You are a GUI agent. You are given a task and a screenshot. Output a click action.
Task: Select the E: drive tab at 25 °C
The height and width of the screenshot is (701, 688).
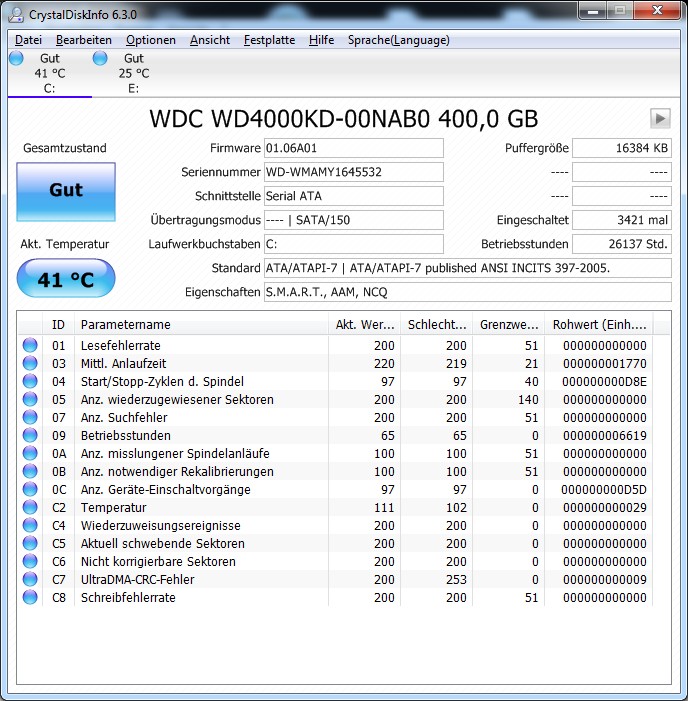click(134, 73)
